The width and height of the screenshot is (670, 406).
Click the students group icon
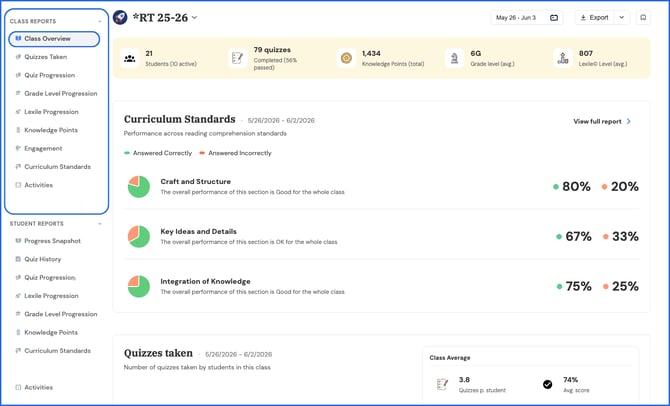129,59
